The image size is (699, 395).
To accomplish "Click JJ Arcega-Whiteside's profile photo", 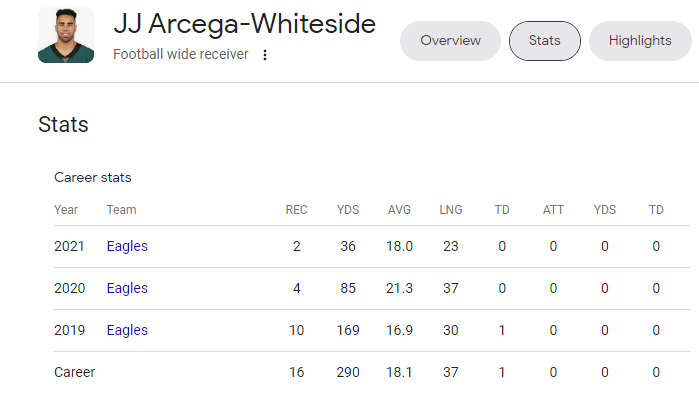I will (x=66, y=35).
